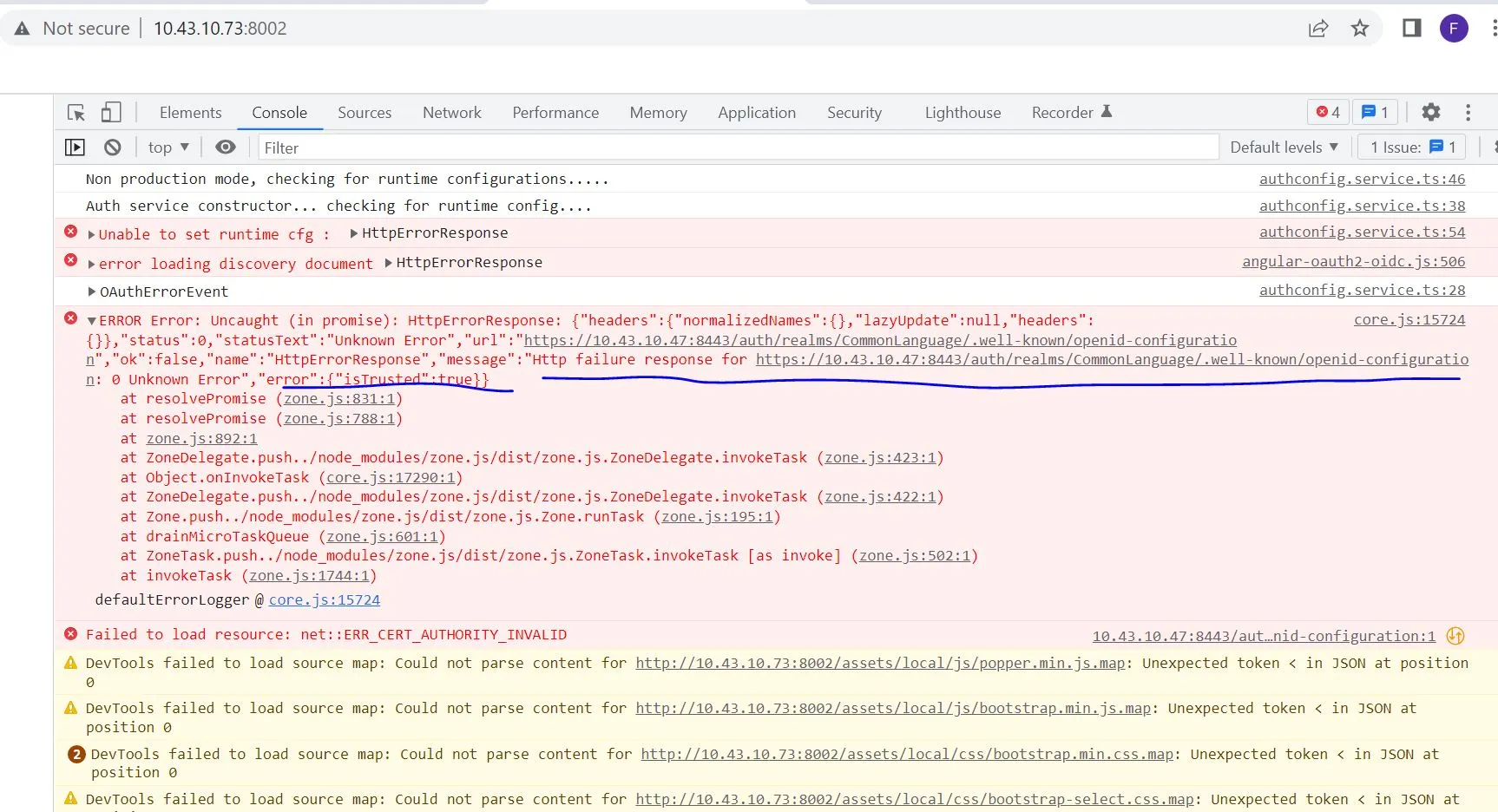Screen dimensions: 1498x812
Task: Expand HttpErrorResponse in runtime cfg error
Action: tap(354, 232)
